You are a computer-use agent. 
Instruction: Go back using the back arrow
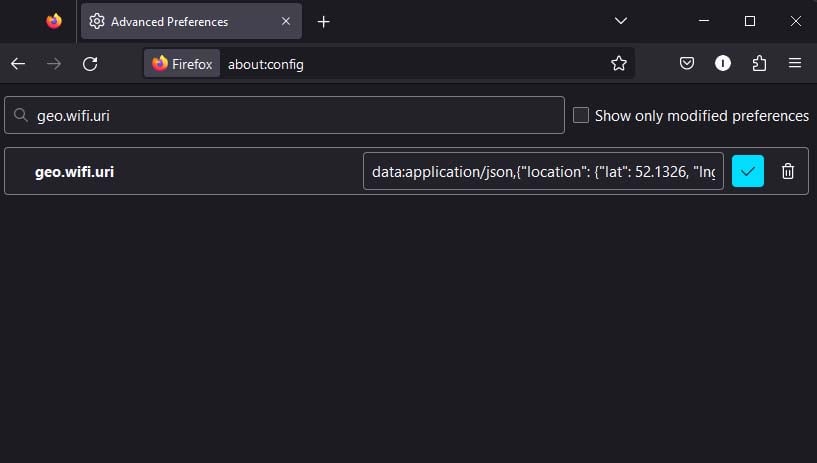(x=18, y=64)
